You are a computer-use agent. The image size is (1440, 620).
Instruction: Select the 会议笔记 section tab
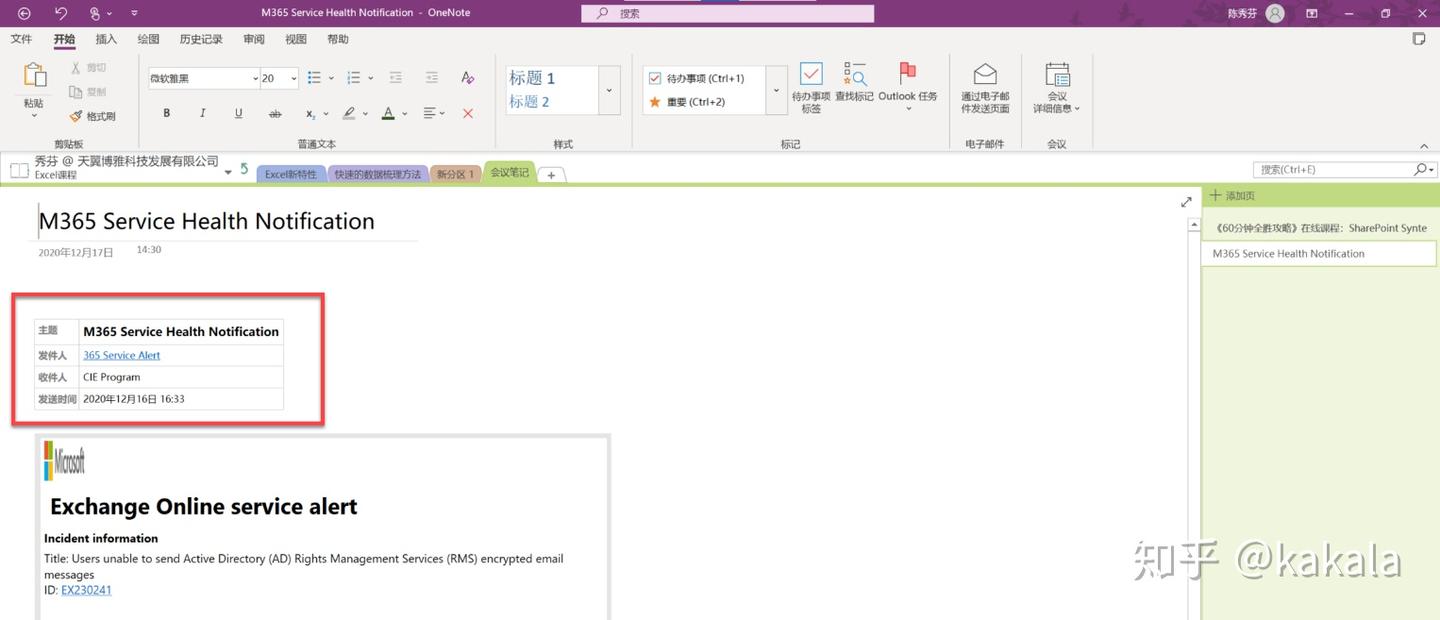(509, 172)
